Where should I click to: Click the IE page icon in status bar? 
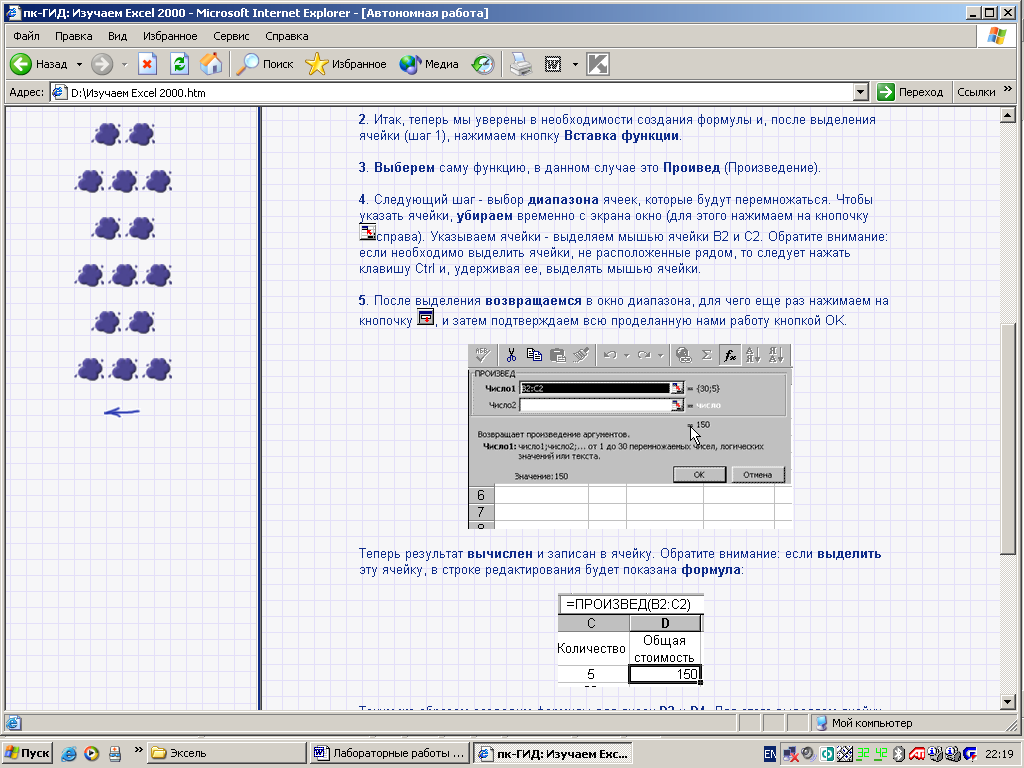13,723
